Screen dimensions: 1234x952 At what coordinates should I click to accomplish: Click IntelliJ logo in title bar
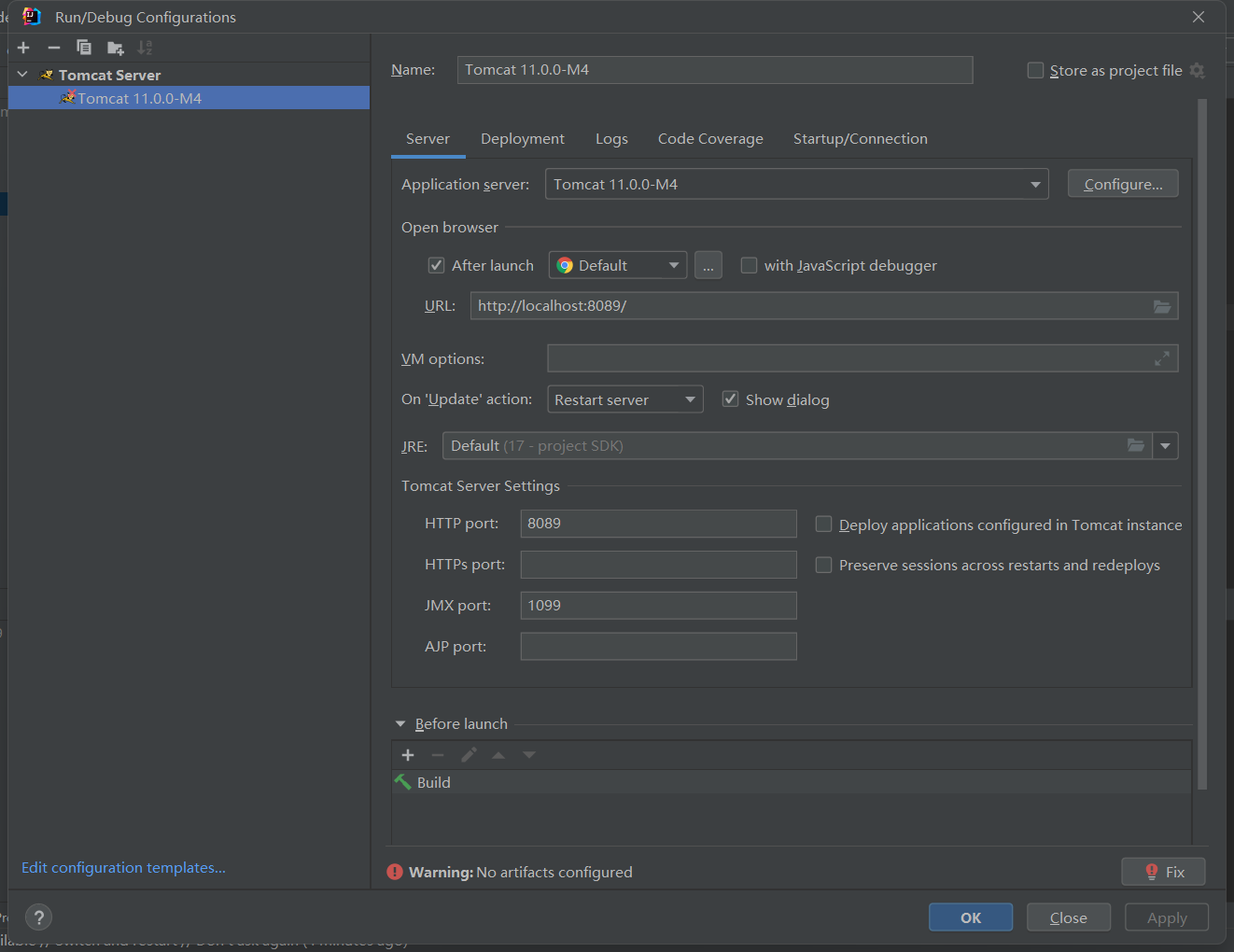tap(32, 17)
